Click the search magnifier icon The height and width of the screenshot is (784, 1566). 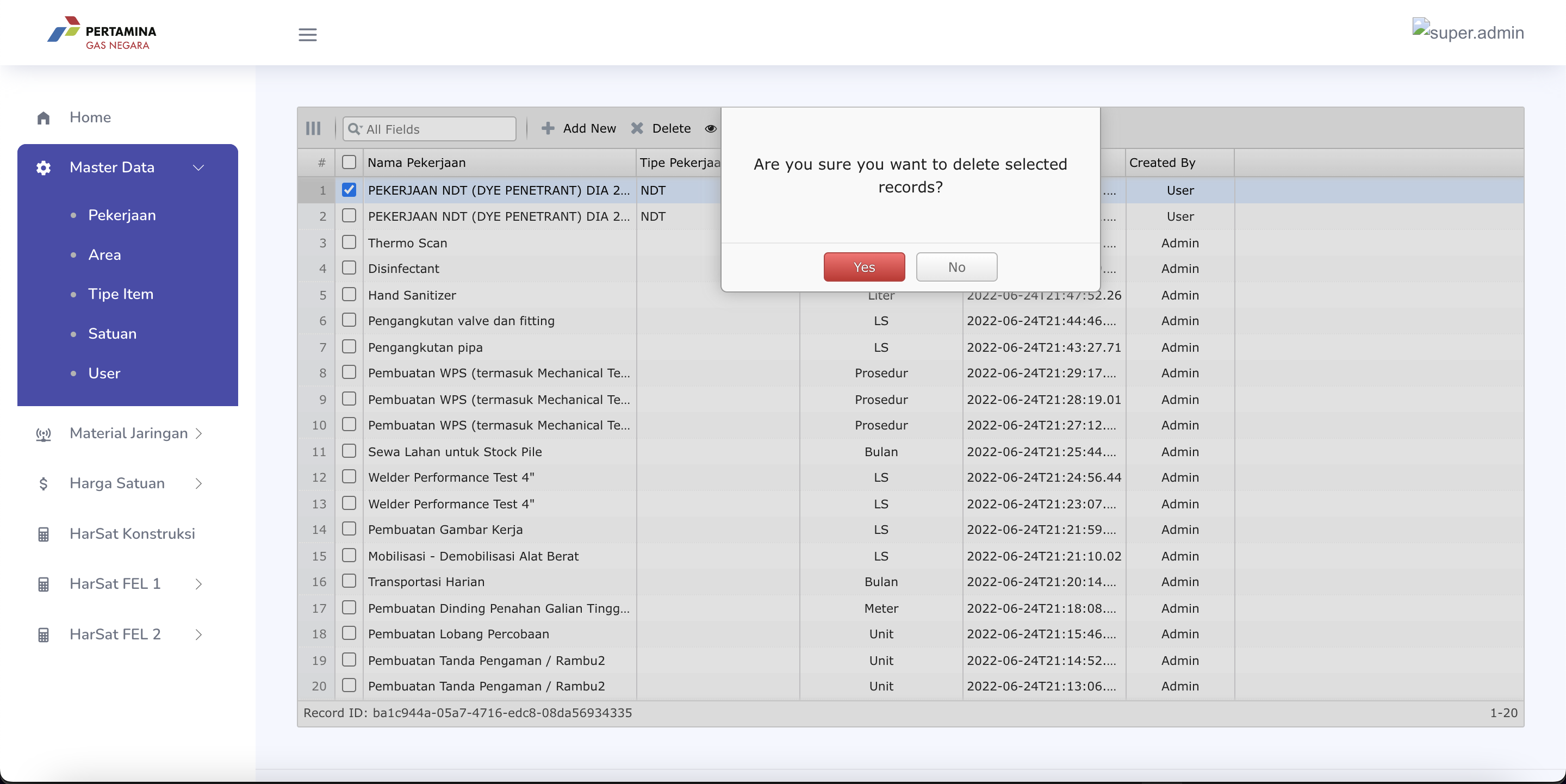355,129
